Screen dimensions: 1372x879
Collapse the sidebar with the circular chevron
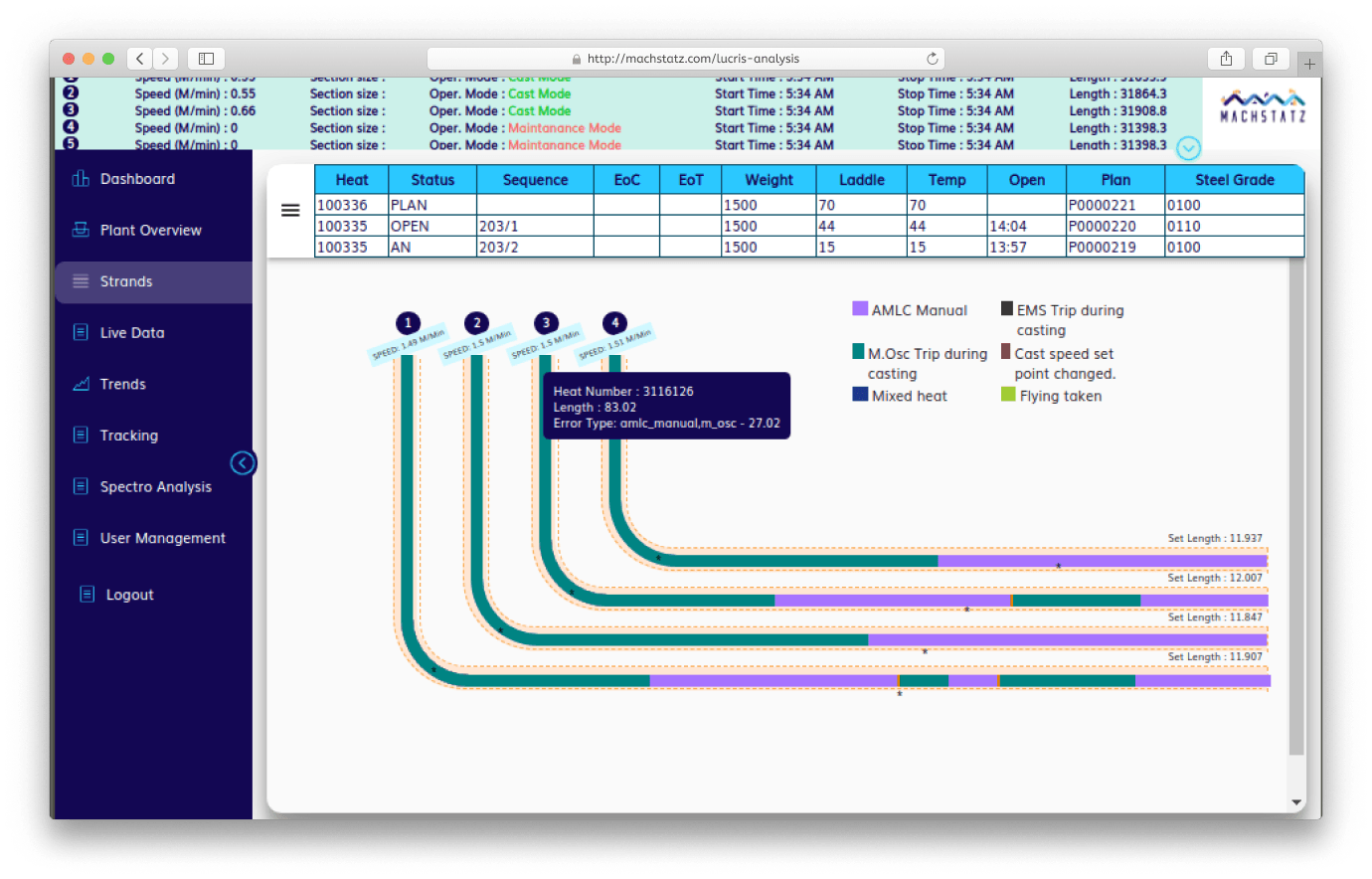coord(243,463)
